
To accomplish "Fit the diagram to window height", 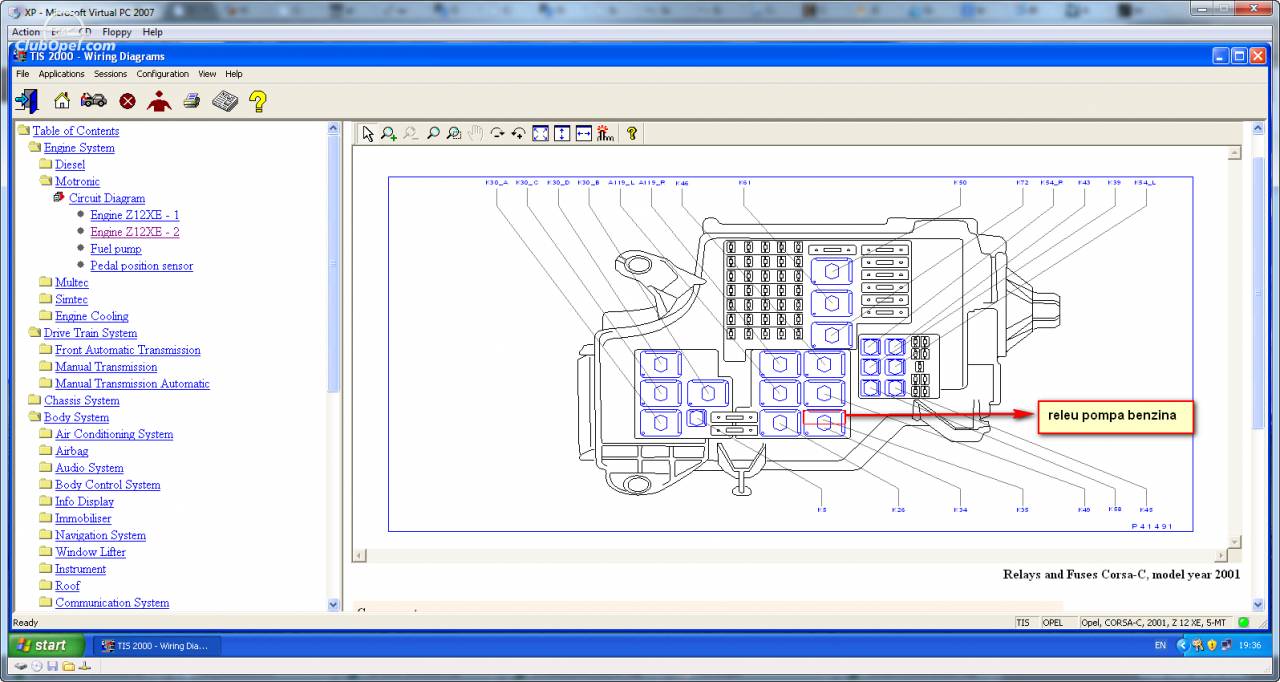I will click(x=562, y=133).
